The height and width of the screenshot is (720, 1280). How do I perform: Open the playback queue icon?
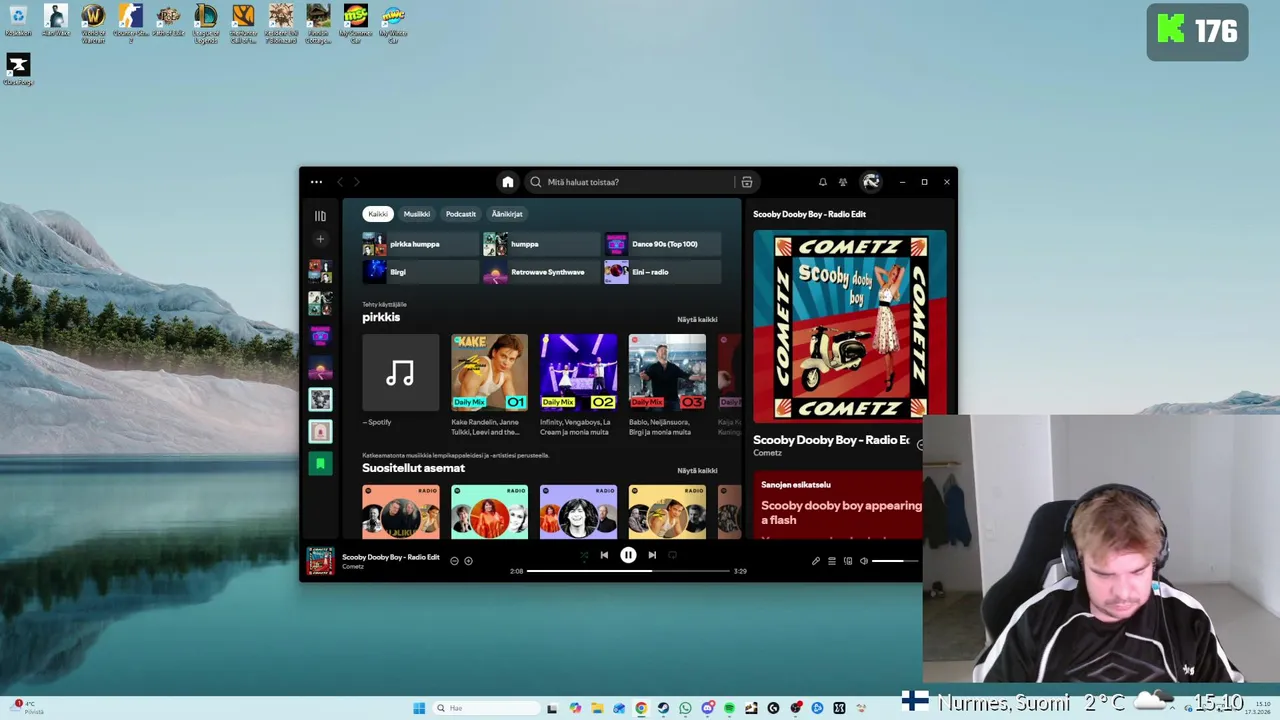click(x=831, y=561)
